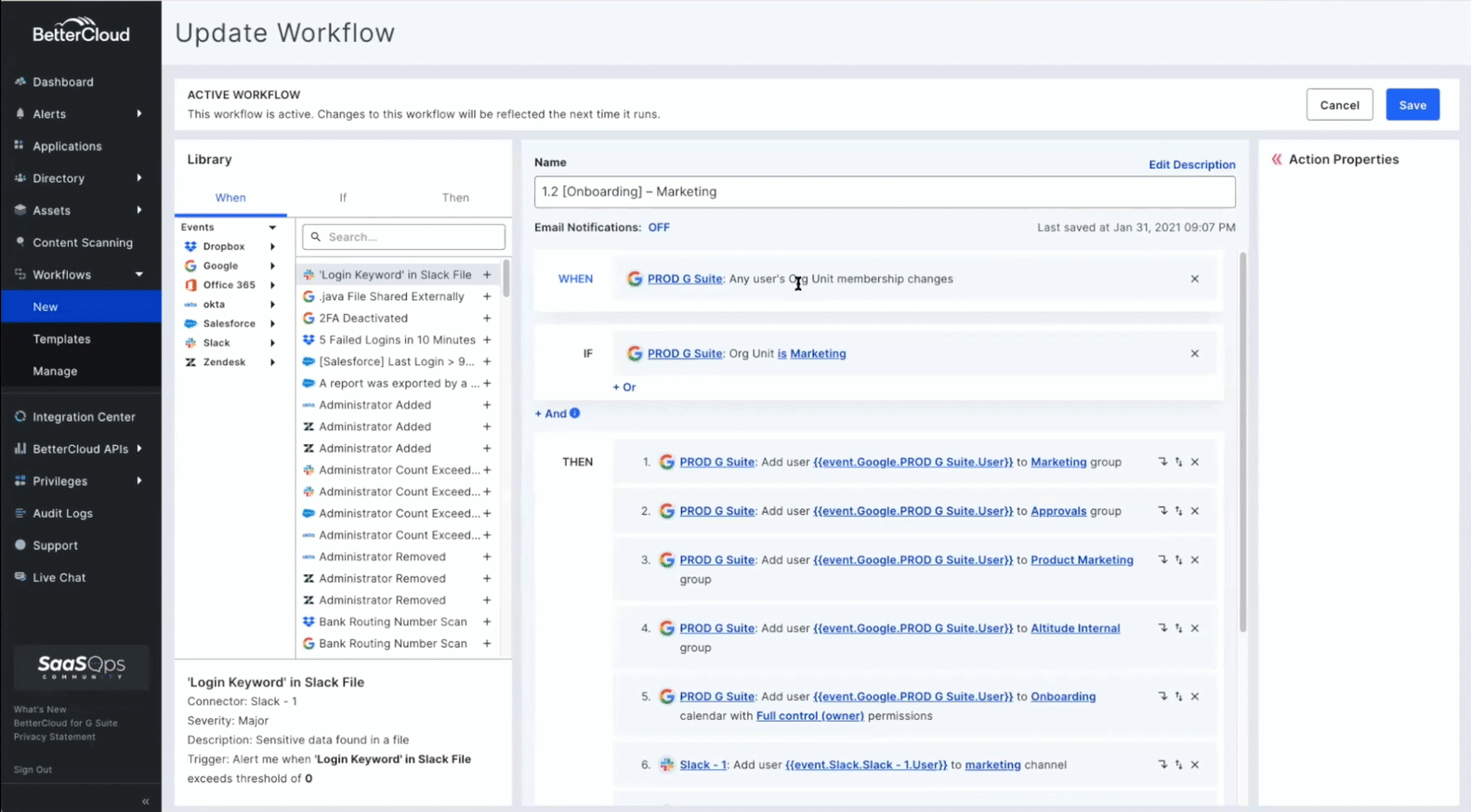The width and height of the screenshot is (1471, 812).
Task: Add an Or condition
Action: (x=624, y=387)
